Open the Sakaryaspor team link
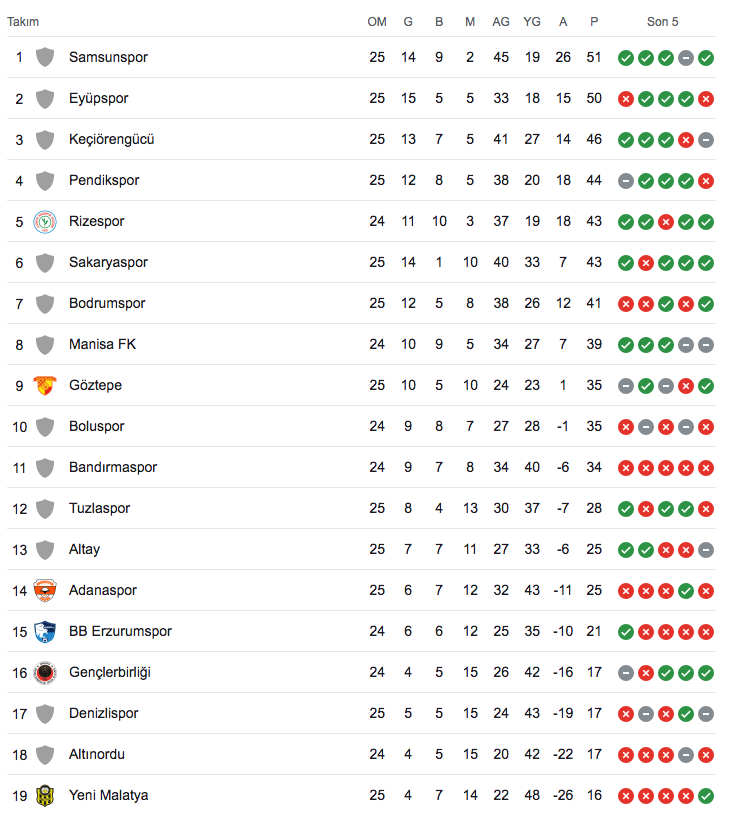The image size is (729, 818). coord(109,262)
